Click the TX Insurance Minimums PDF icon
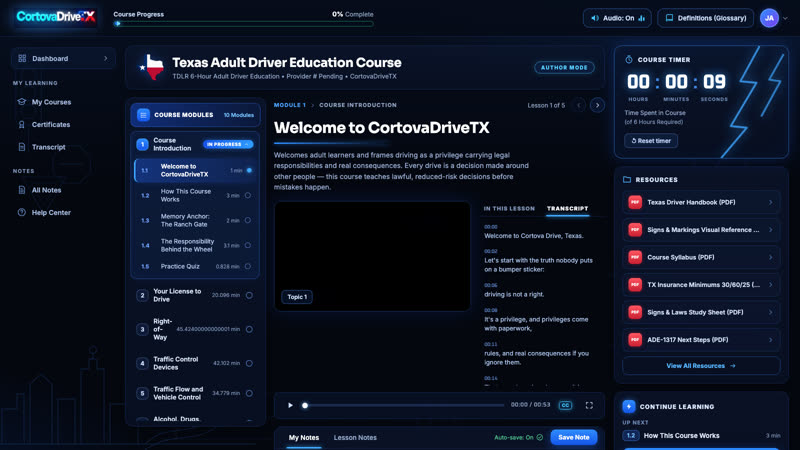 click(x=635, y=285)
